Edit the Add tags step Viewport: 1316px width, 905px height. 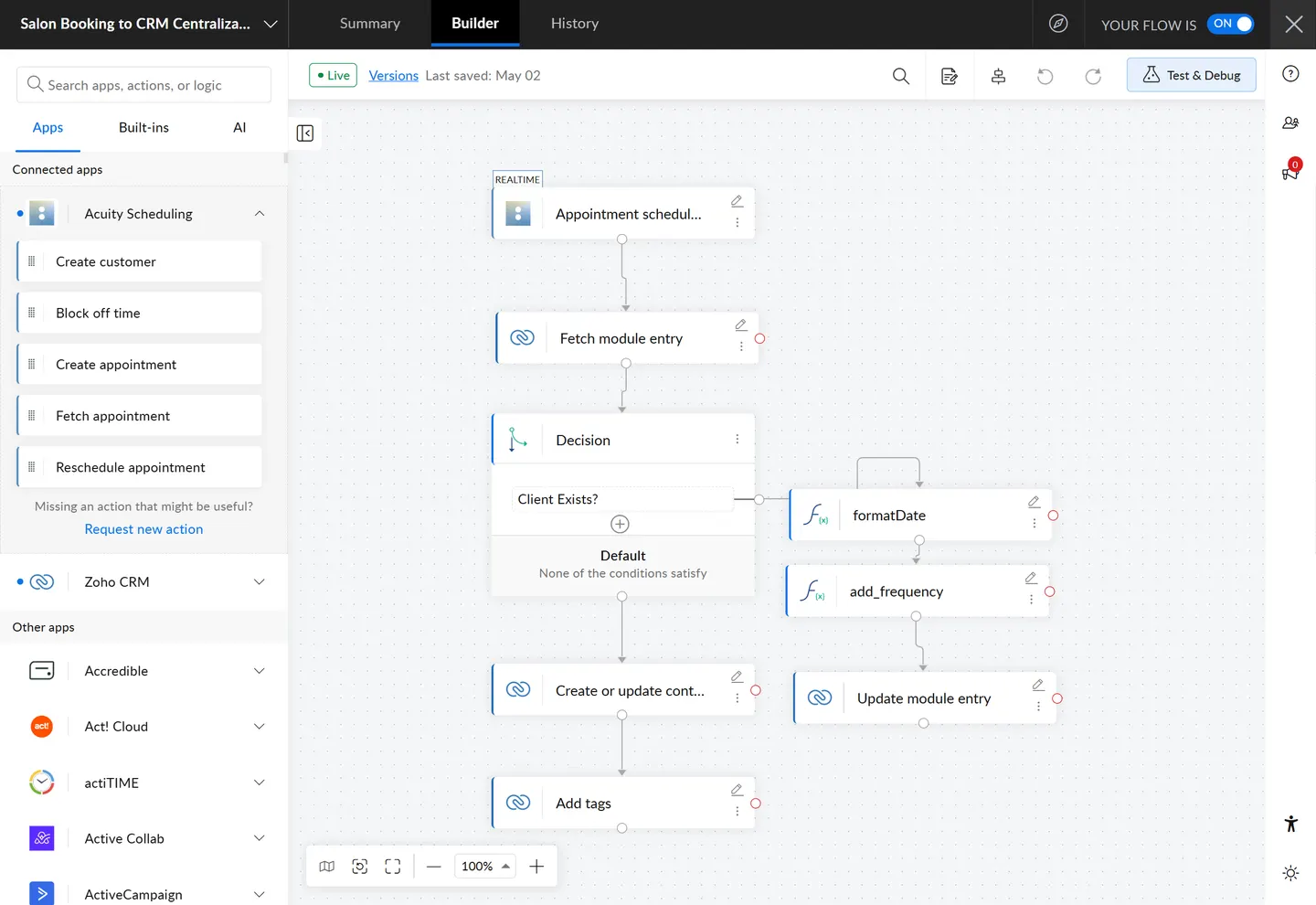pos(737,790)
